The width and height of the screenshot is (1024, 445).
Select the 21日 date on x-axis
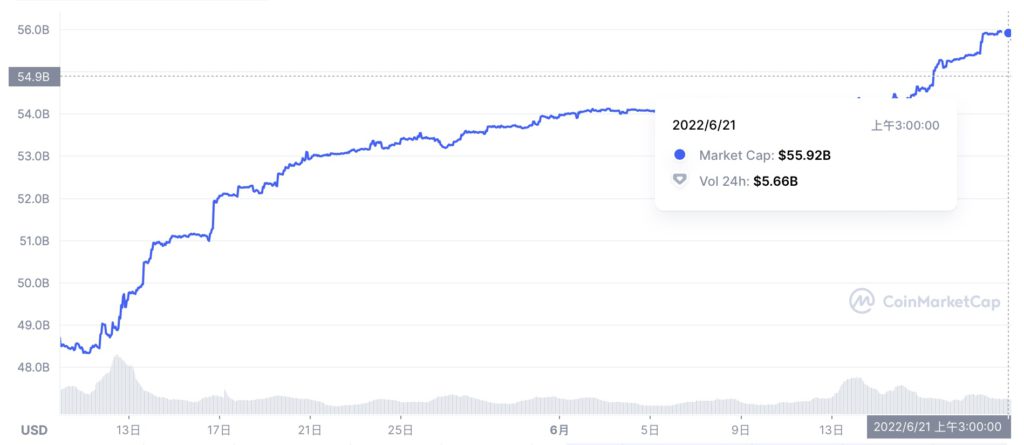click(310, 430)
